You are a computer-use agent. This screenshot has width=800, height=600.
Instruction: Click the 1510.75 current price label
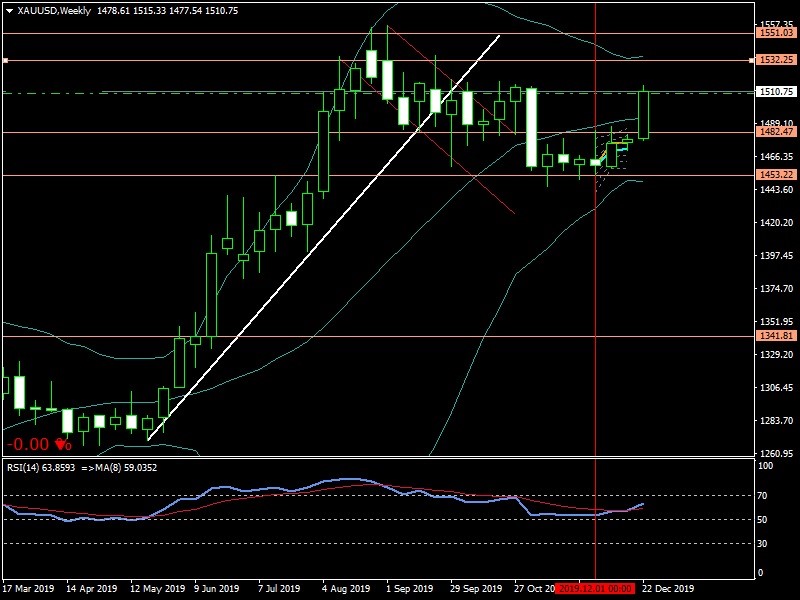(x=776, y=92)
